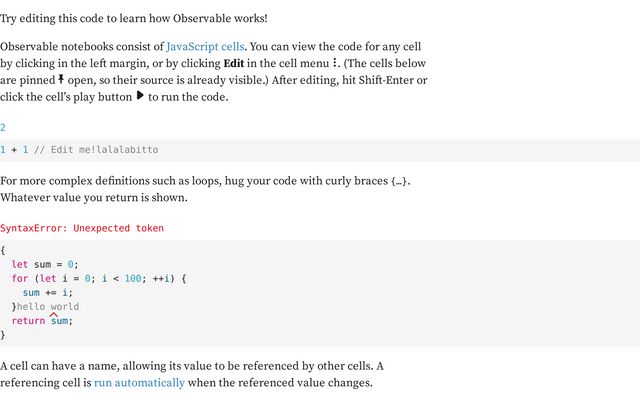Click the bold Edit word

[234, 63]
